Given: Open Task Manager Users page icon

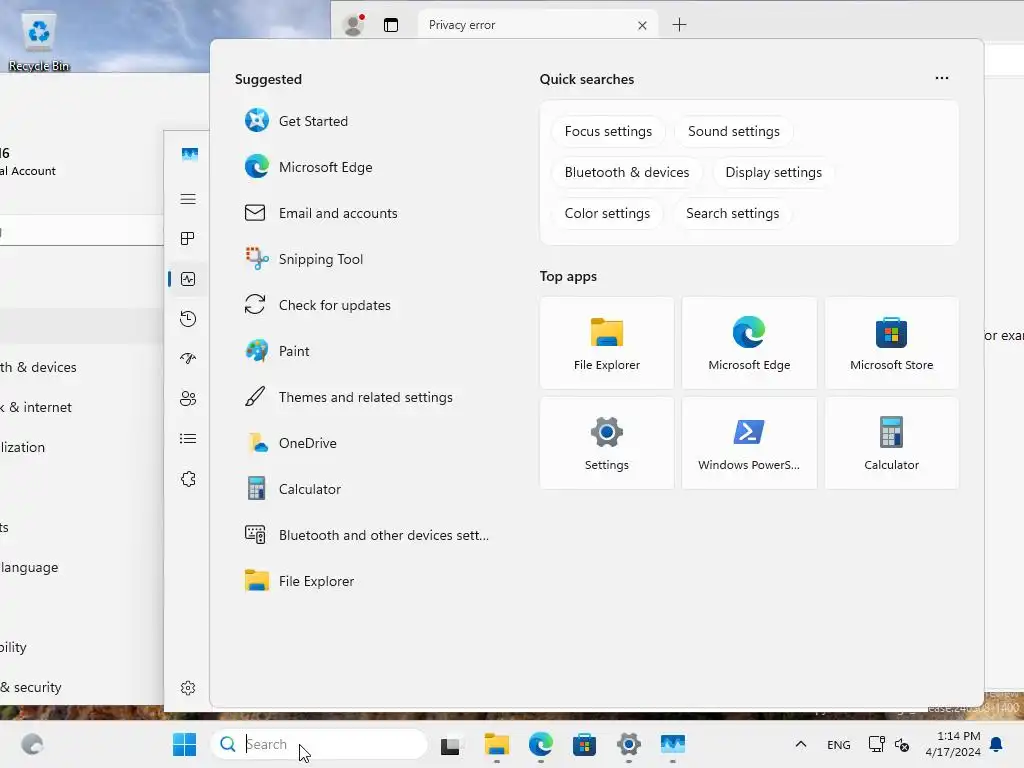Looking at the screenshot, I should [188, 398].
